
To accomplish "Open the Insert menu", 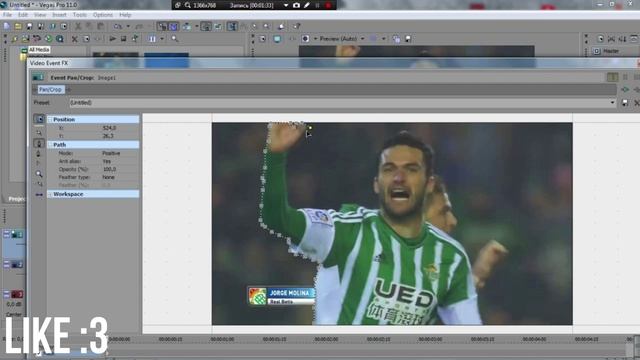I will [59, 15].
